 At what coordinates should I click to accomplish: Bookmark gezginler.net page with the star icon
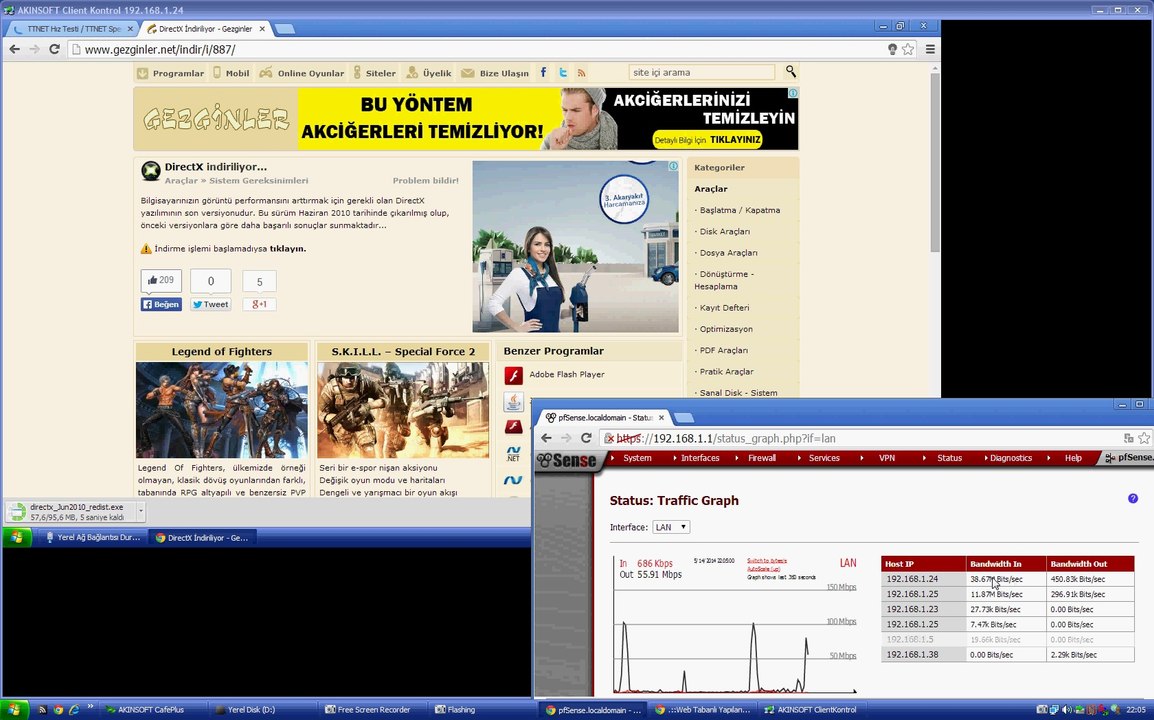click(908, 49)
